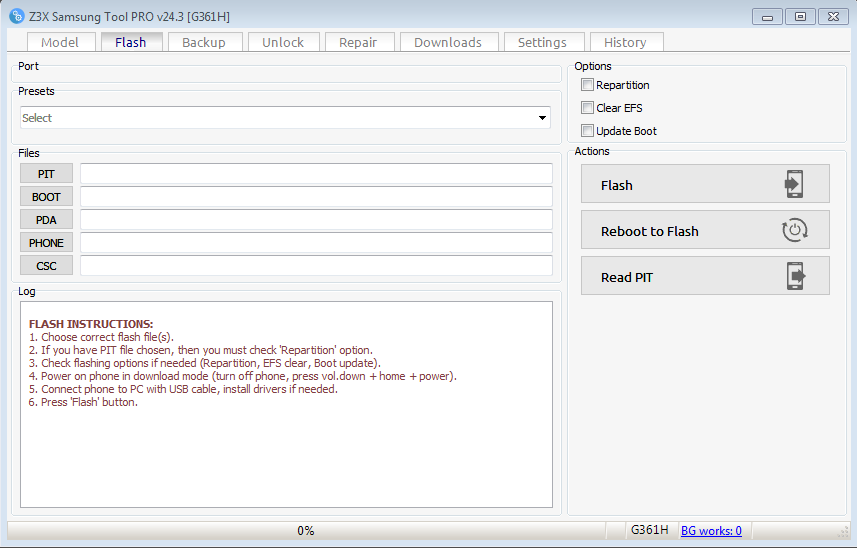Click log line 'Check flashing options if needed'
The width and height of the screenshot is (857, 548).
pos(204,363)
